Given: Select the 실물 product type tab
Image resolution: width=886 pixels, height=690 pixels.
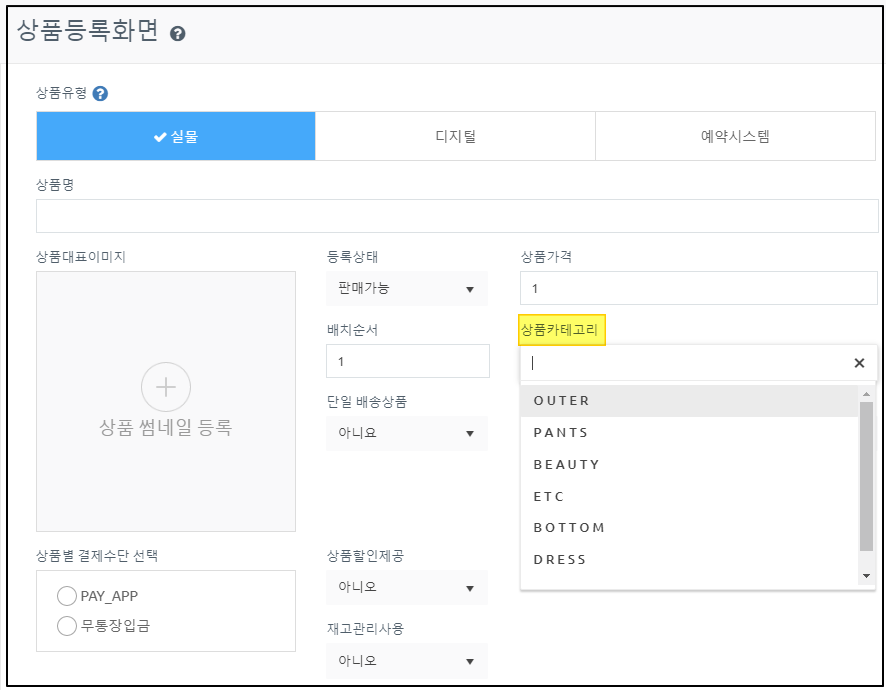Looking at the screenshot, I should tap(176, 136).
